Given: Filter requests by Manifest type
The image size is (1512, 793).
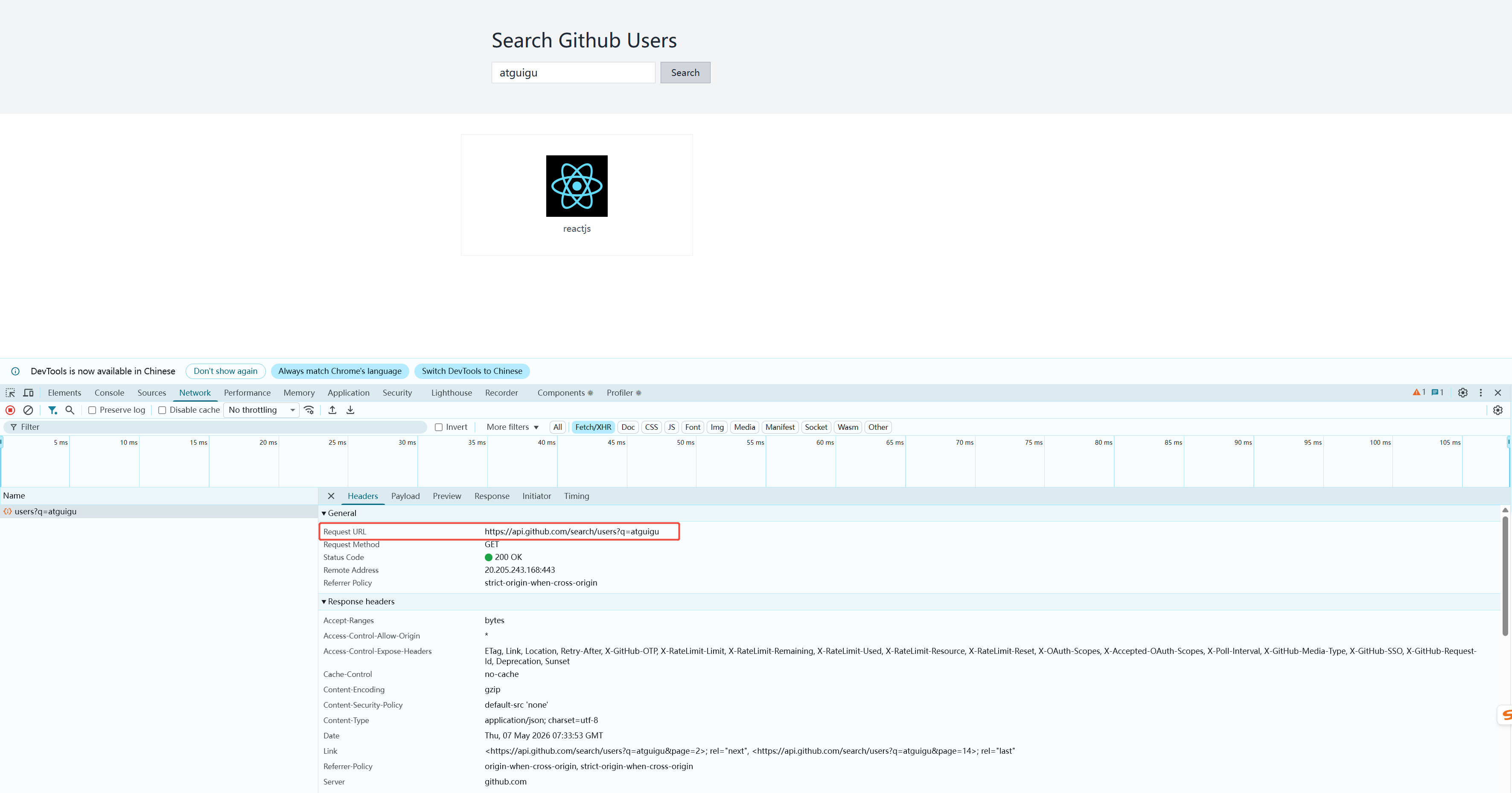Looking at the screenshot, I should point(780,427).
